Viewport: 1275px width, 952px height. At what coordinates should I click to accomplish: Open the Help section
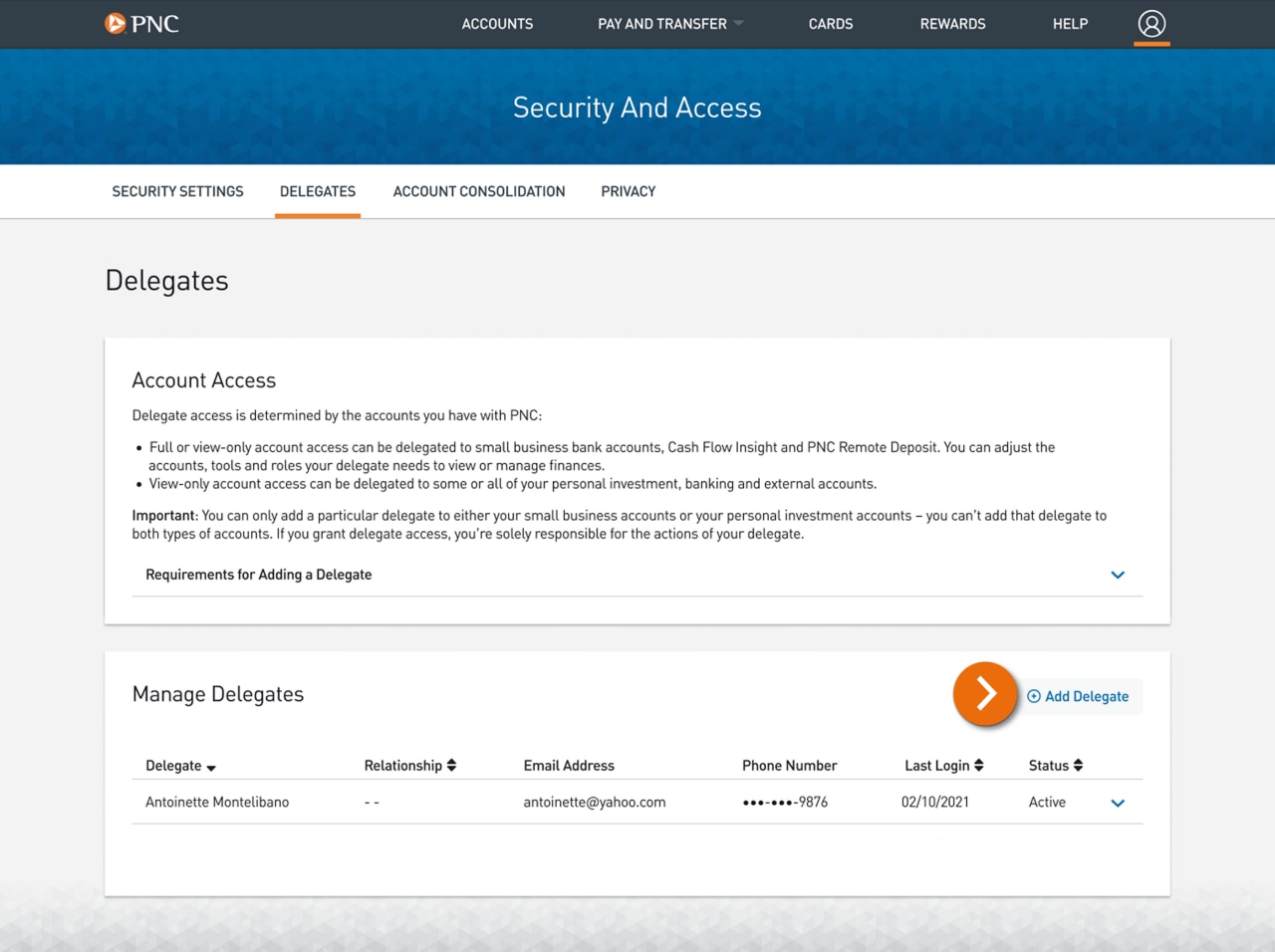1070,24
